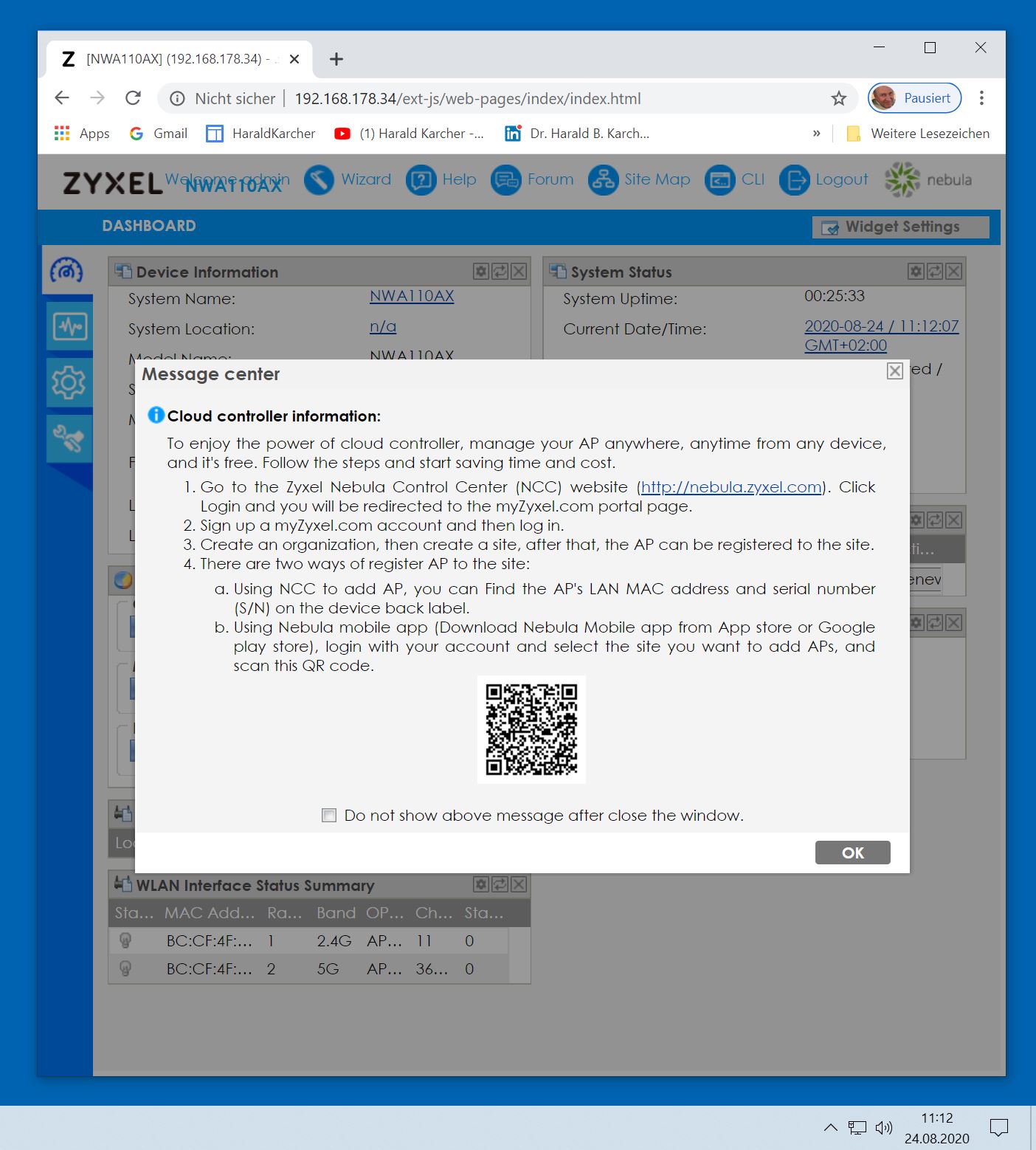Screen dimensions: 1036x1150
Task: Open a new browser tab
Action: (x=336, y=59)
